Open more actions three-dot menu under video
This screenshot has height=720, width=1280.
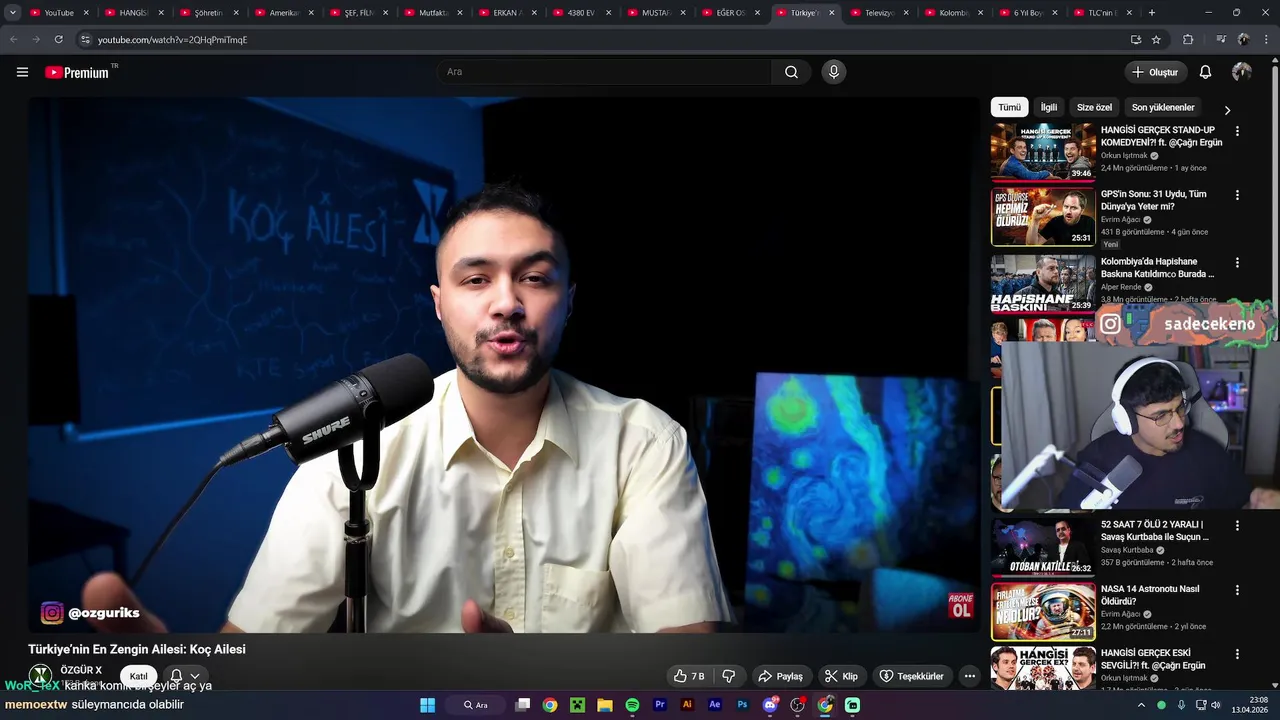coord(969,676)
